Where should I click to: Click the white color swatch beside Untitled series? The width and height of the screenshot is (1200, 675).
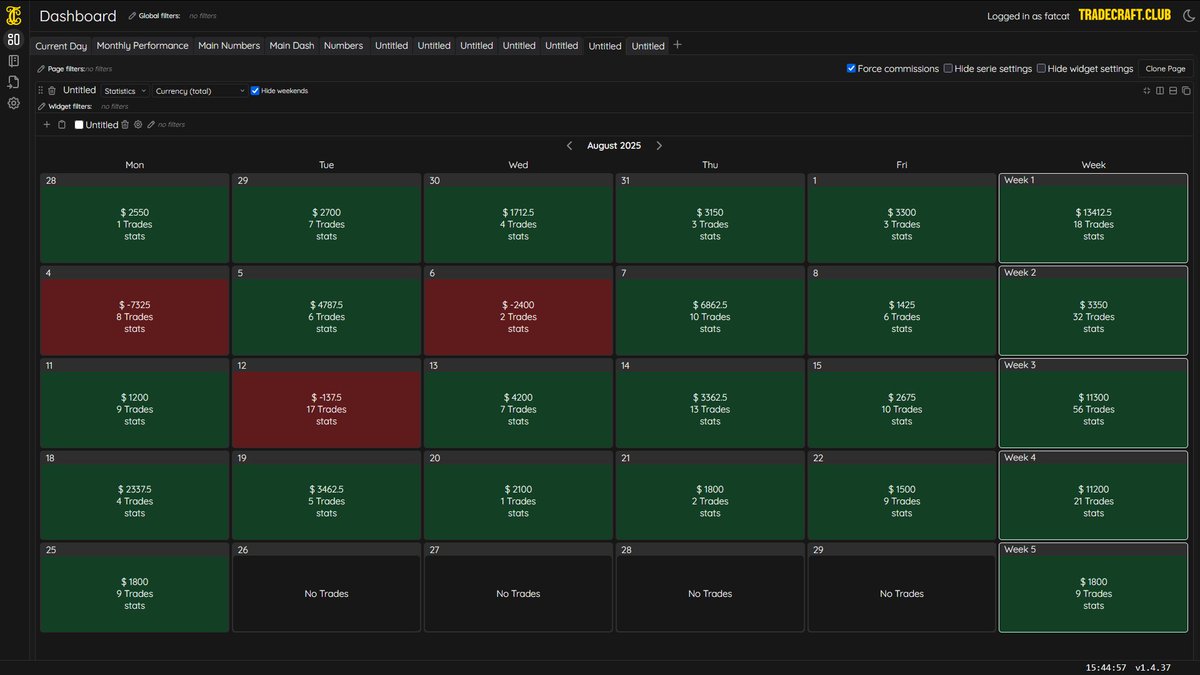(x=79, y=124)
